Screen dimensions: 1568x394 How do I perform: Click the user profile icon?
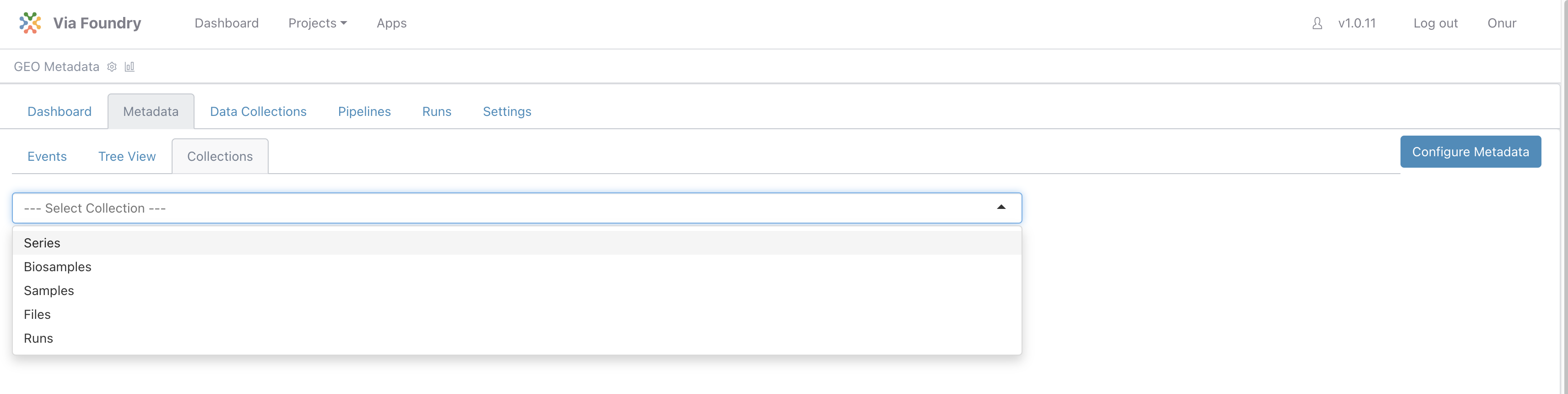1317,23
